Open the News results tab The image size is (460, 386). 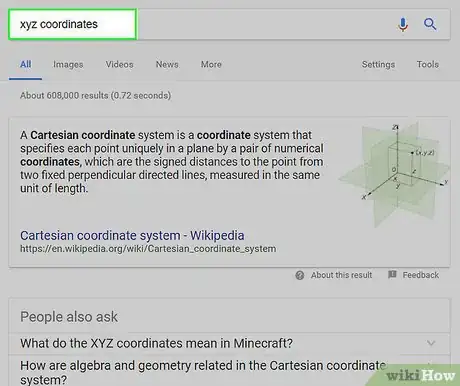[167, 64]
